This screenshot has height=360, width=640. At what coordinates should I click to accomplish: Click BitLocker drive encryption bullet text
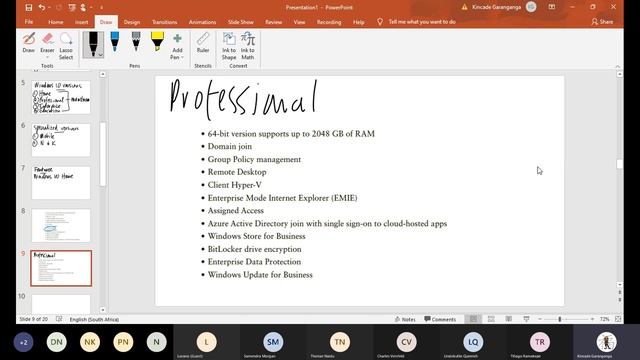point(254,249)
